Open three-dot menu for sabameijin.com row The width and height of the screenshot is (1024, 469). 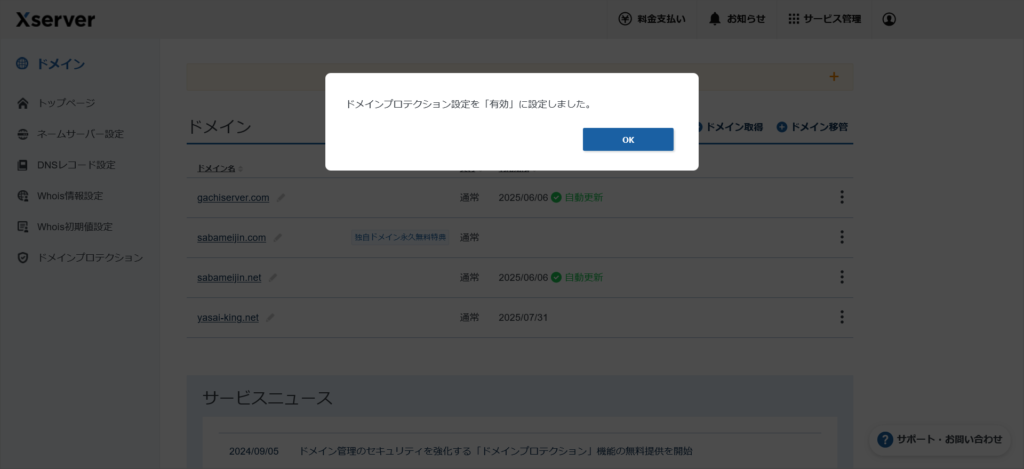click(842, 236)
